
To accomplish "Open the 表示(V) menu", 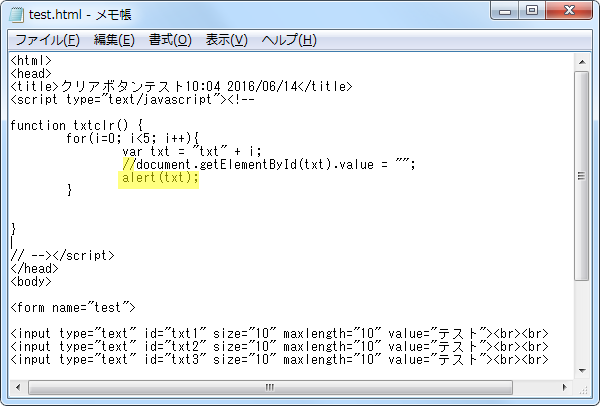I will [227, 40].
